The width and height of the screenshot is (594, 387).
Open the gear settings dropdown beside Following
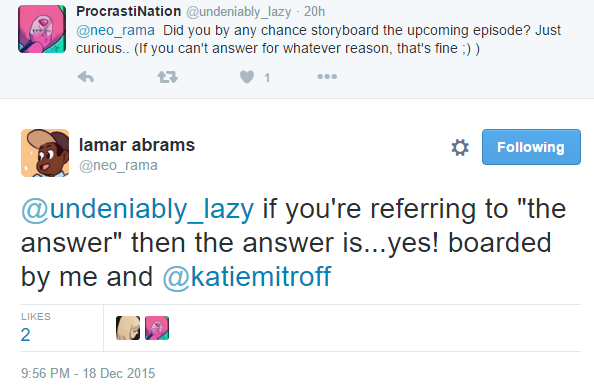click(x=460, y=147)
